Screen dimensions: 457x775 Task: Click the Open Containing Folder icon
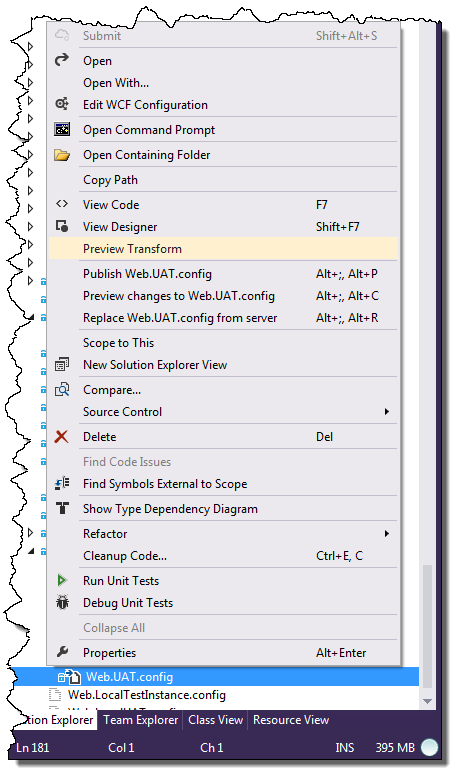[62, 155]
